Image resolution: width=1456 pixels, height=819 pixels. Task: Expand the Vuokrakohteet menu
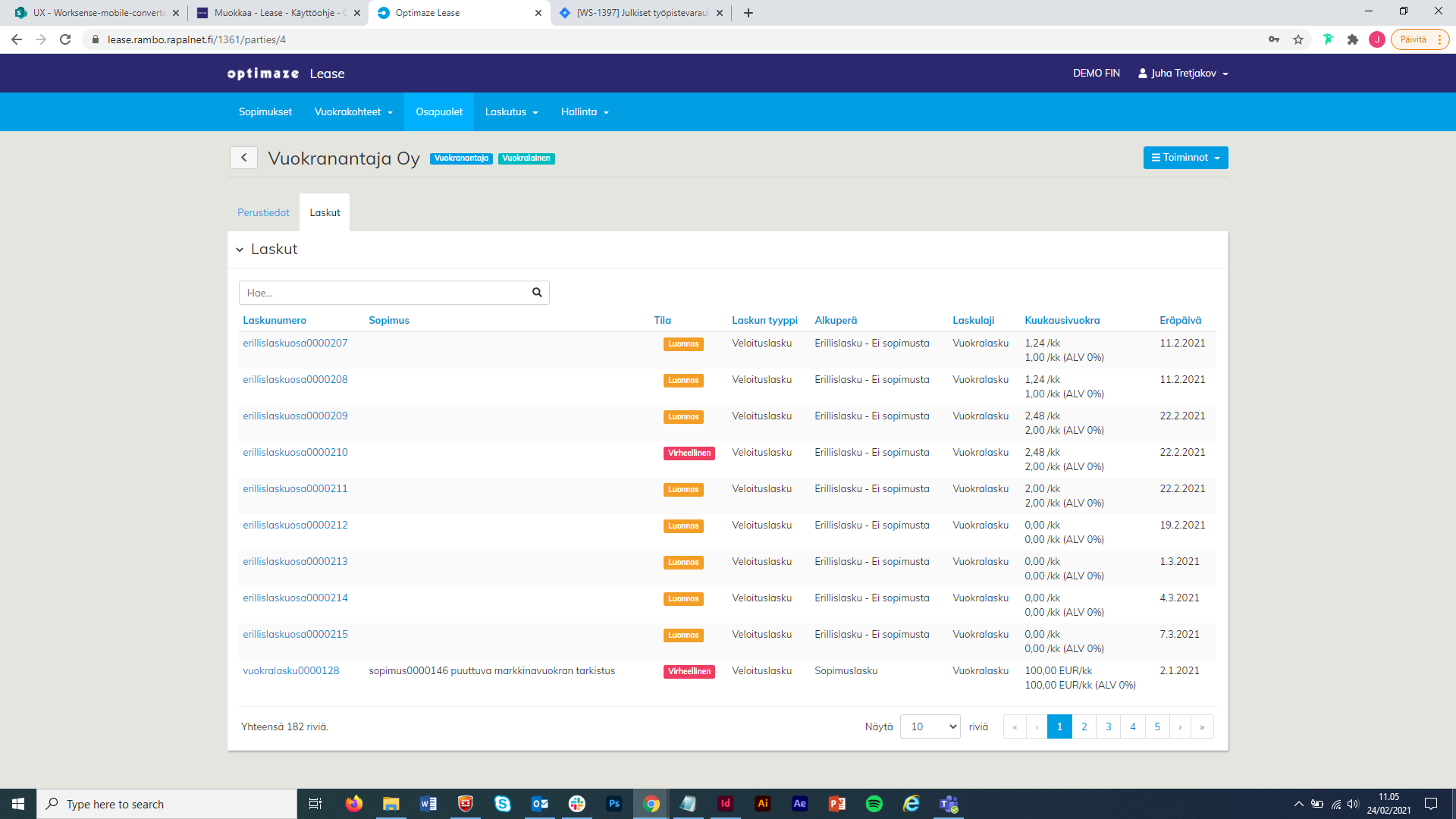353,112
